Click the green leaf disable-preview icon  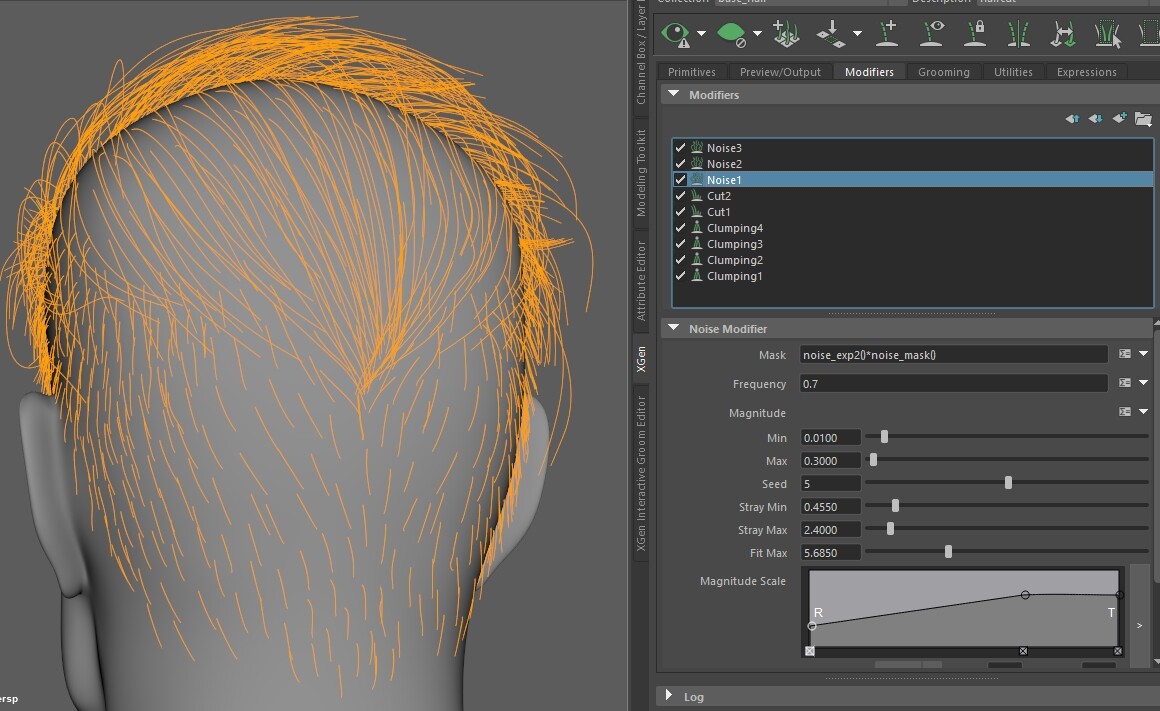[731, 34]
